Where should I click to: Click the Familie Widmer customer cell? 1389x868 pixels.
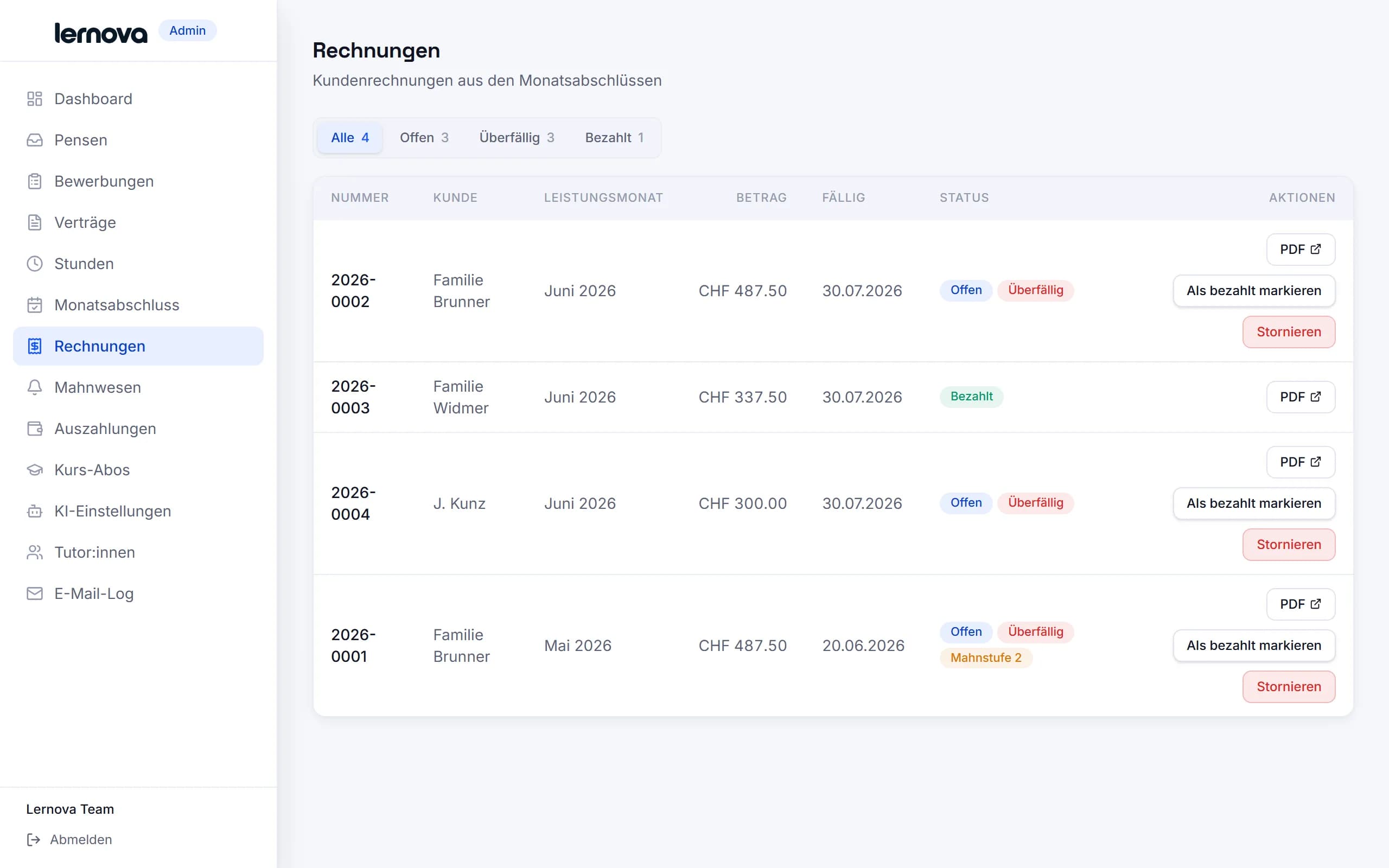pos(461,397)
